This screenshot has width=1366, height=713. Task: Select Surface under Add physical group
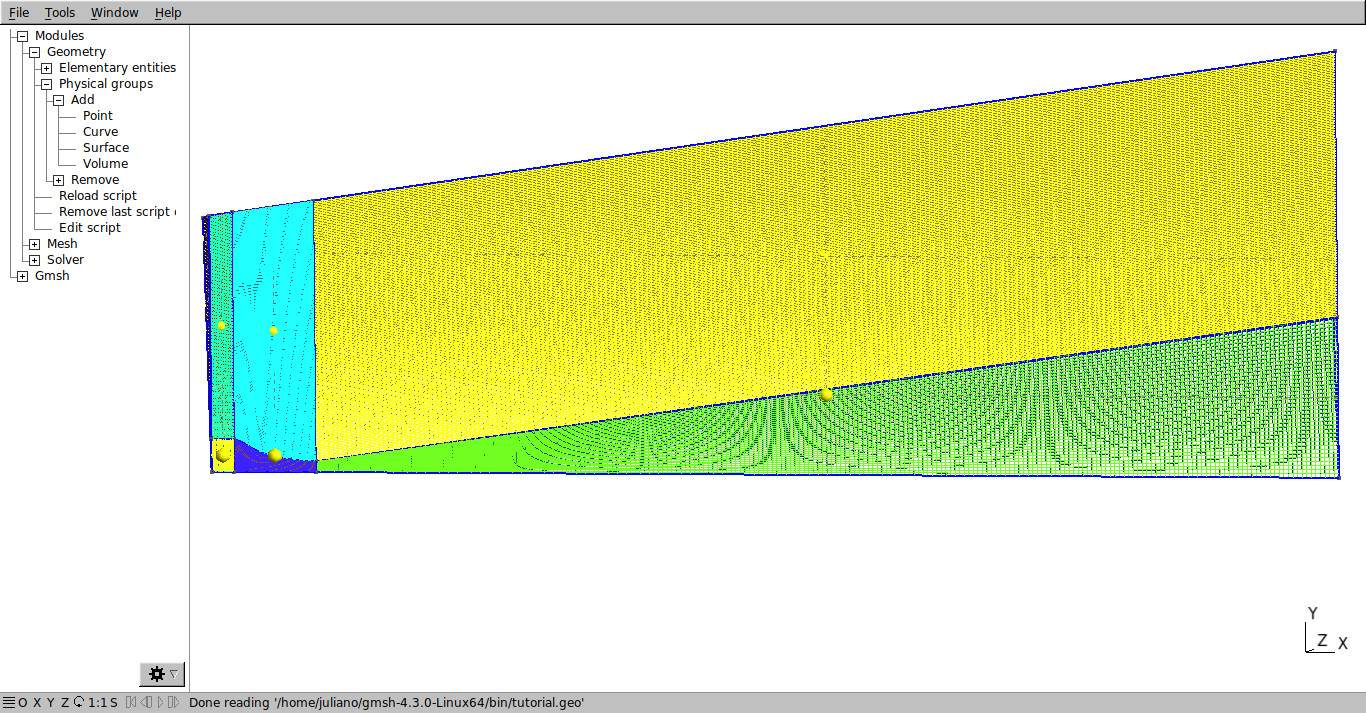click(105, 148)
